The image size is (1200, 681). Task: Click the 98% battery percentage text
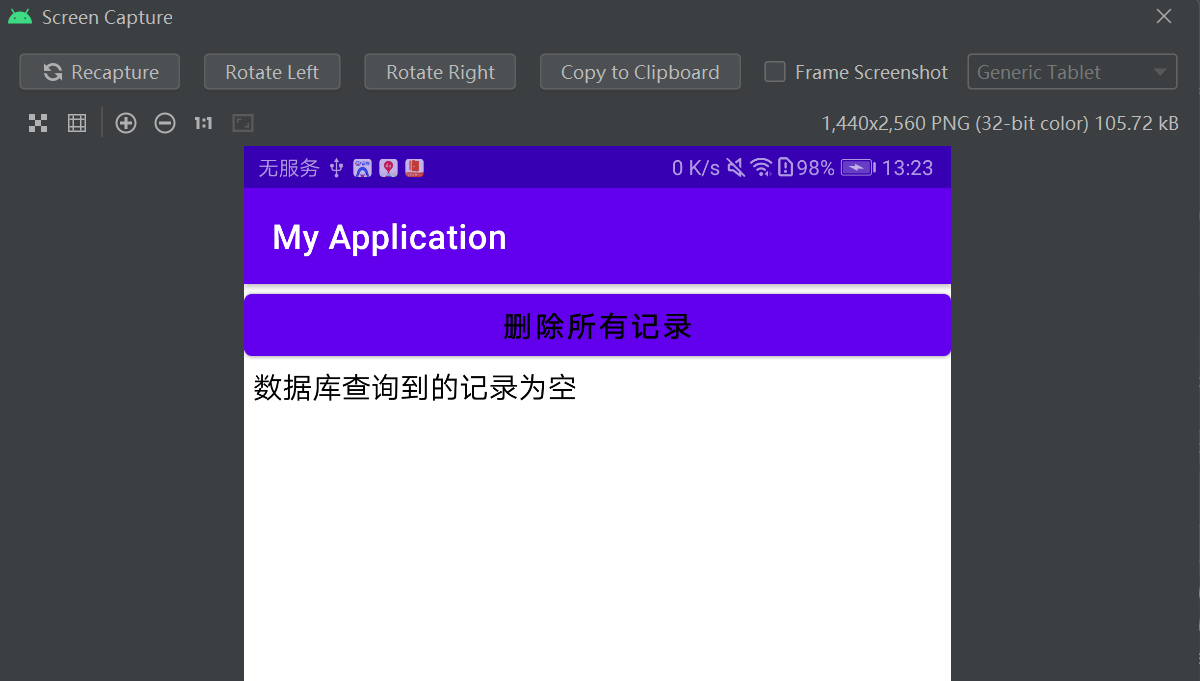(x=815, y=168)
